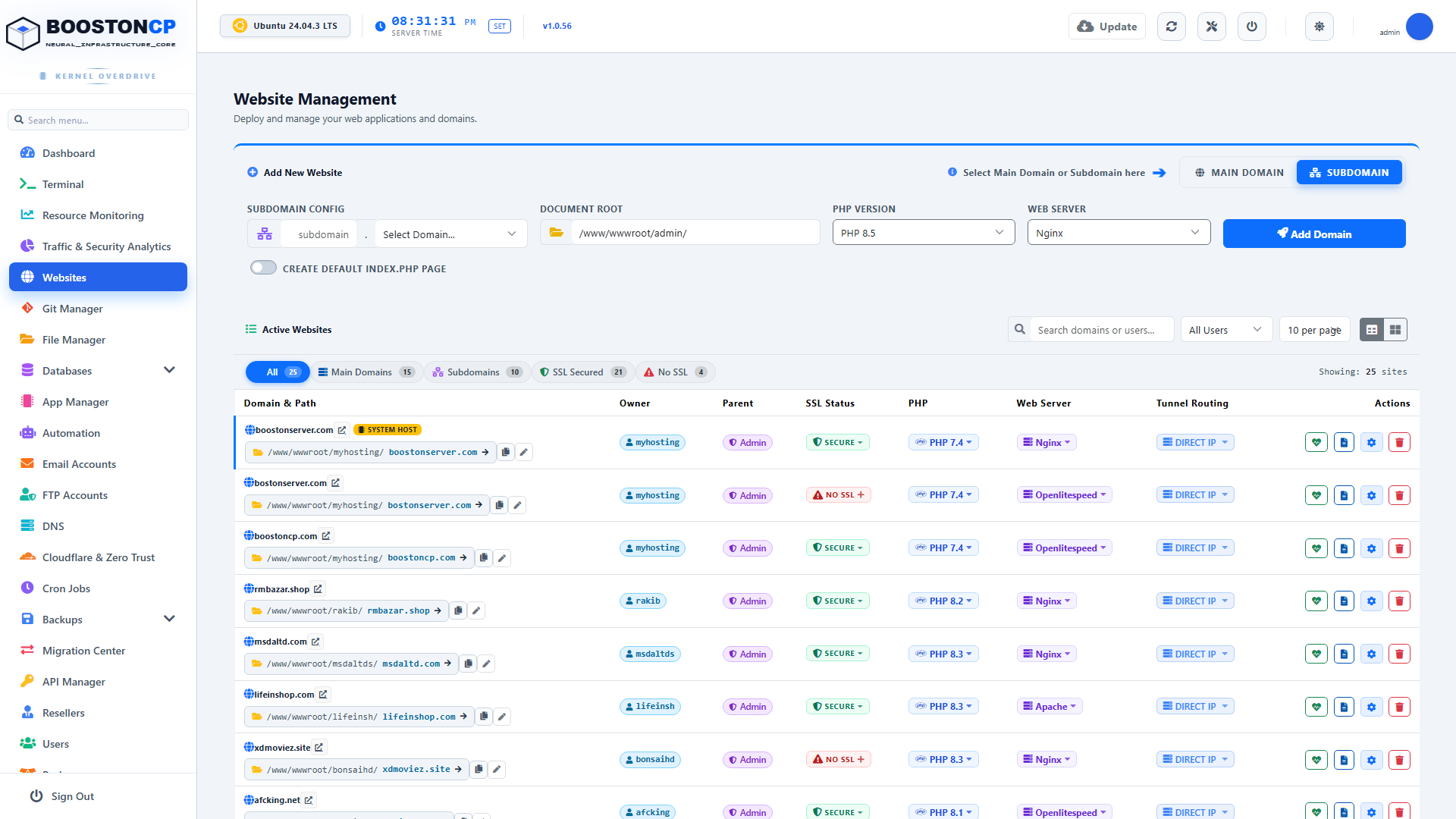
Task: Open the Select Domain dropdown
Action: coord(450,234)
